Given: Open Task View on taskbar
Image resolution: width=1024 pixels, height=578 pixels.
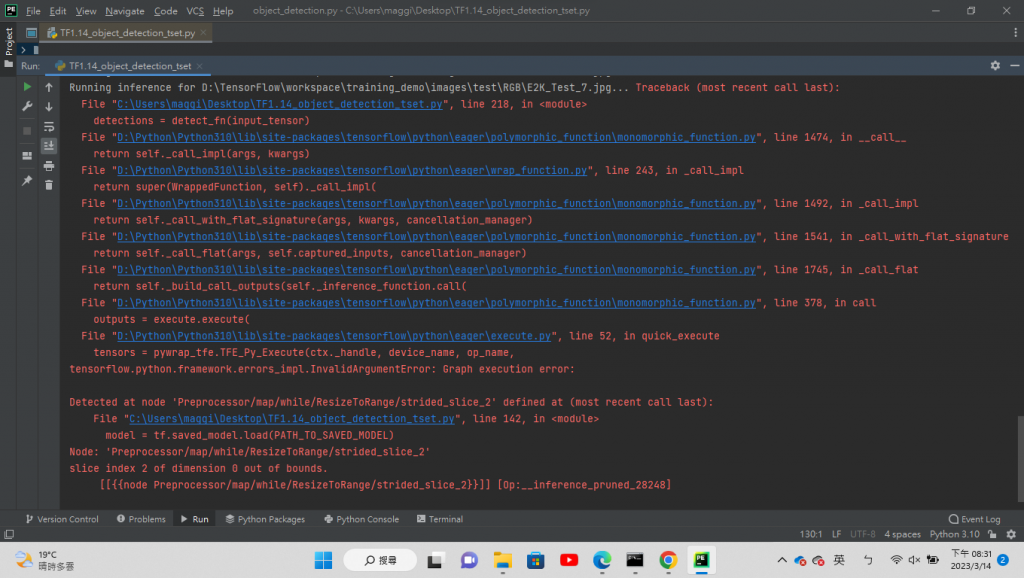Looking at the screenshot, I should pyautogui.click(x=435, y=560).
